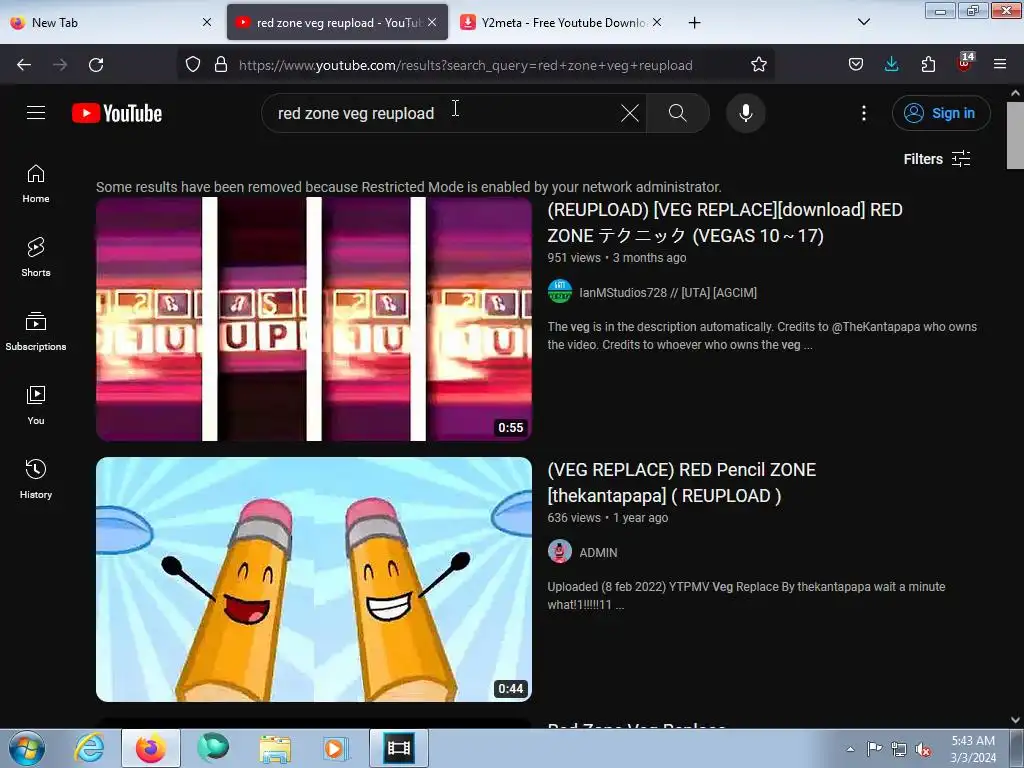Screen dimensions: 1024x768
Task: Start voice search with the microphone
Action: (745, 113)
